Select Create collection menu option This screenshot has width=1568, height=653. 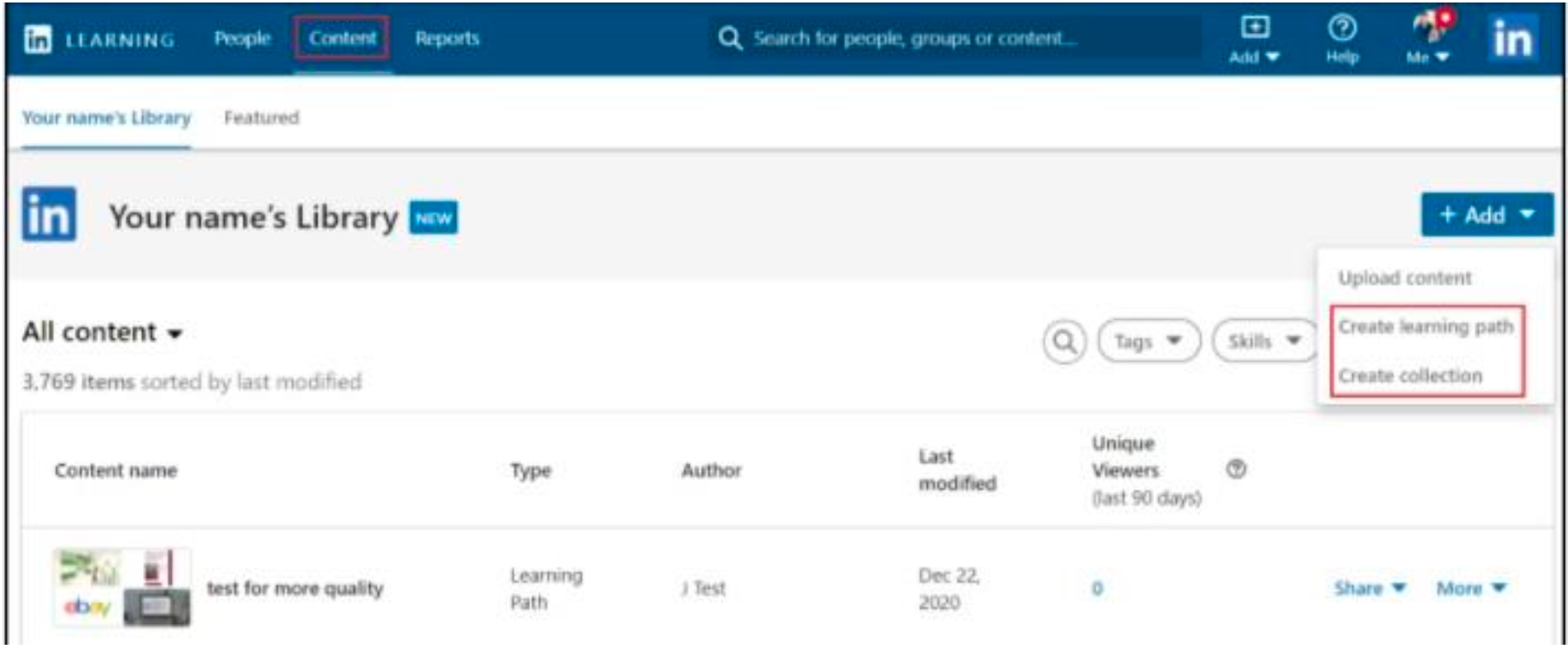click(x=1409, y=376)
